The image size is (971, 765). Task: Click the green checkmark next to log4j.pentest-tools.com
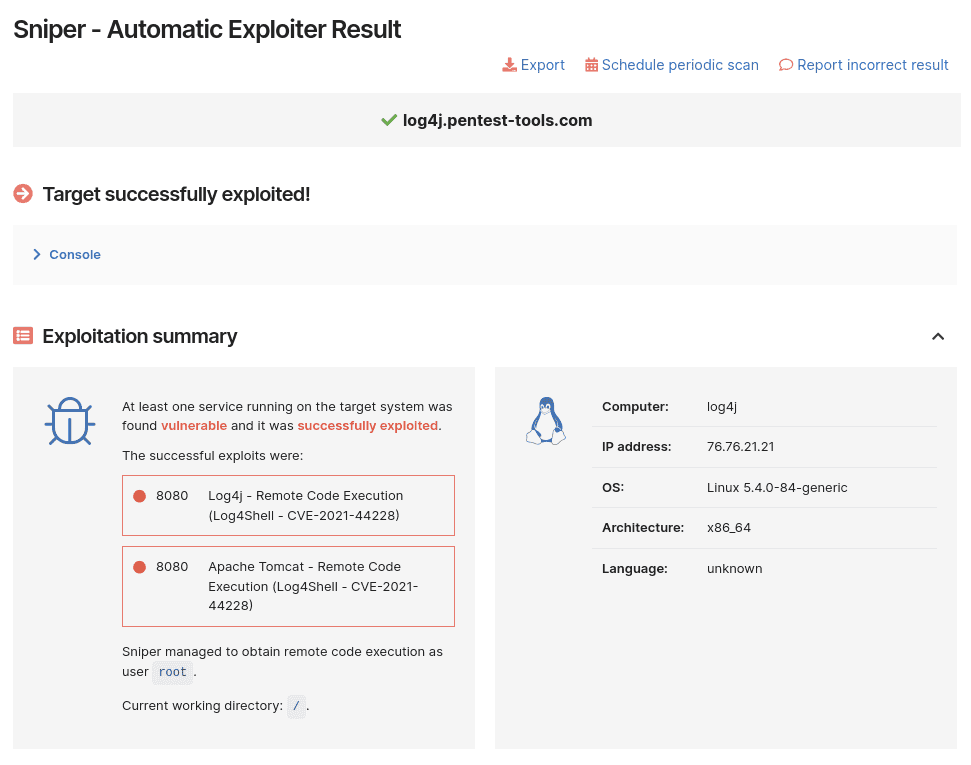[x=389, y=119]
